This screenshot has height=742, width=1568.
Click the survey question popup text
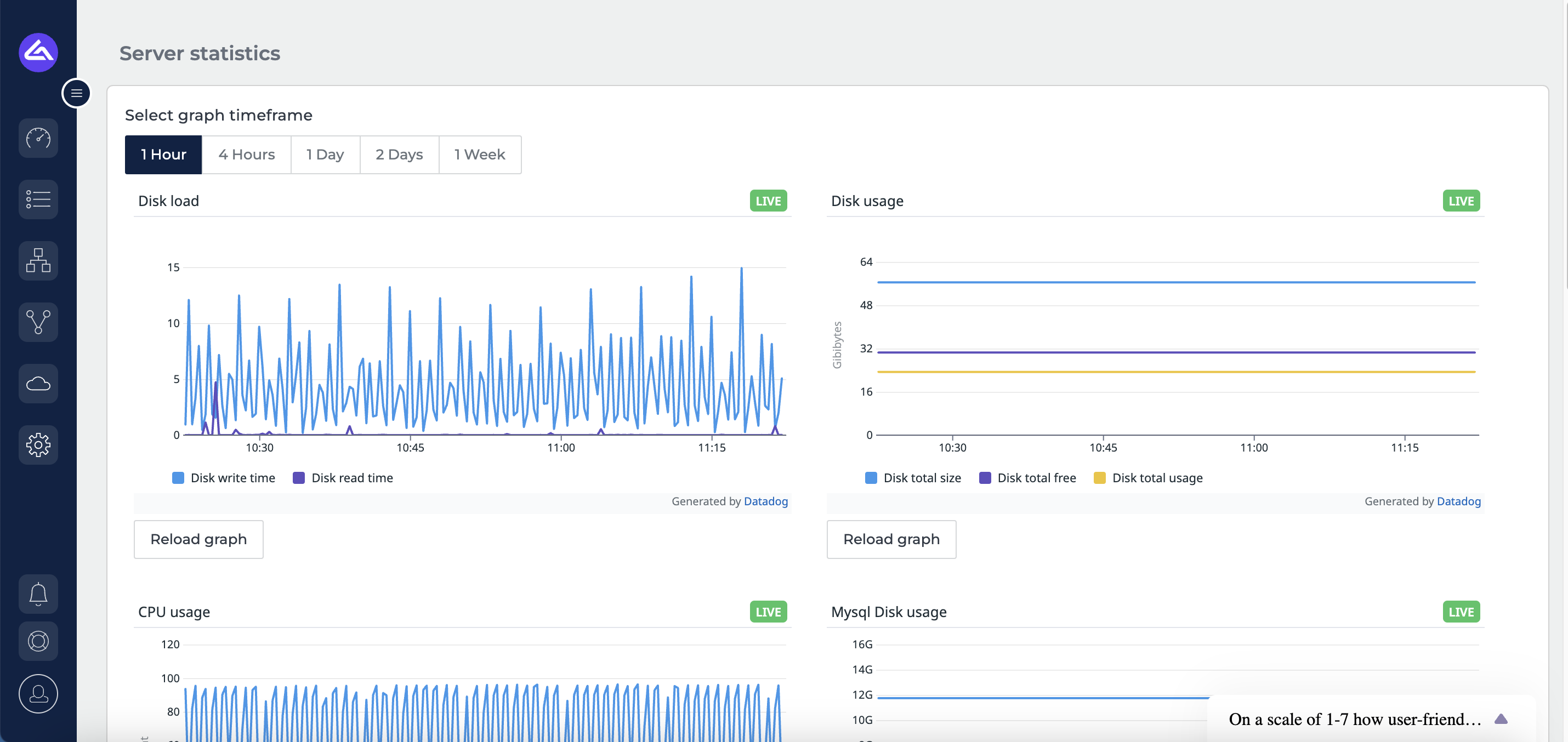click(1355, 719)
